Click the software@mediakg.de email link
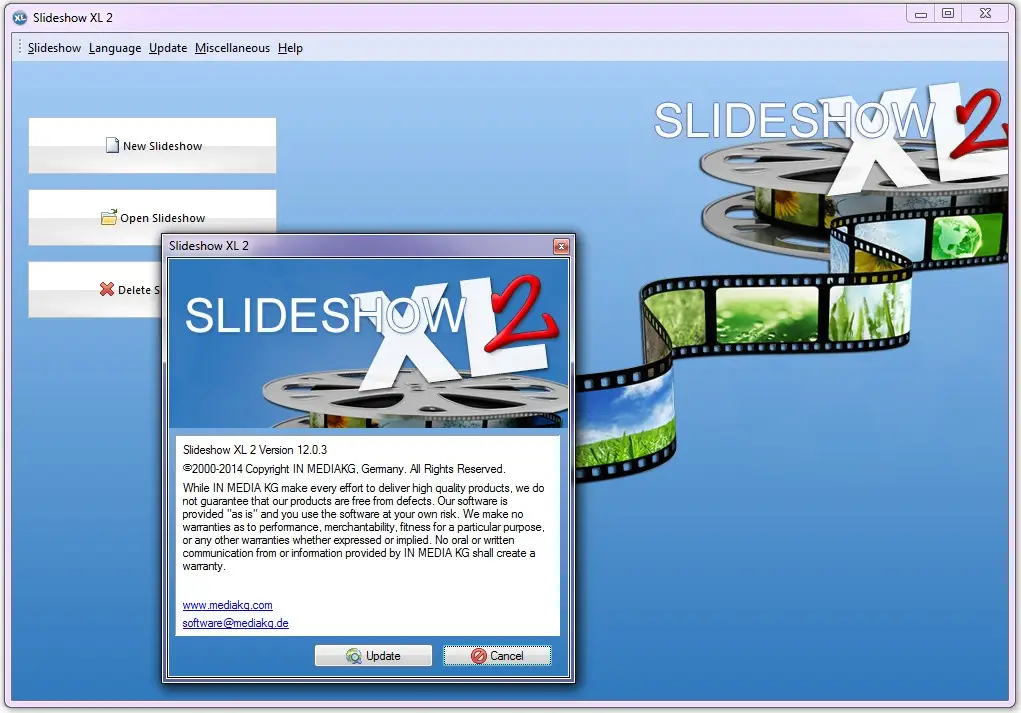Screen dimensions: 1021x713 click(235, 623)
